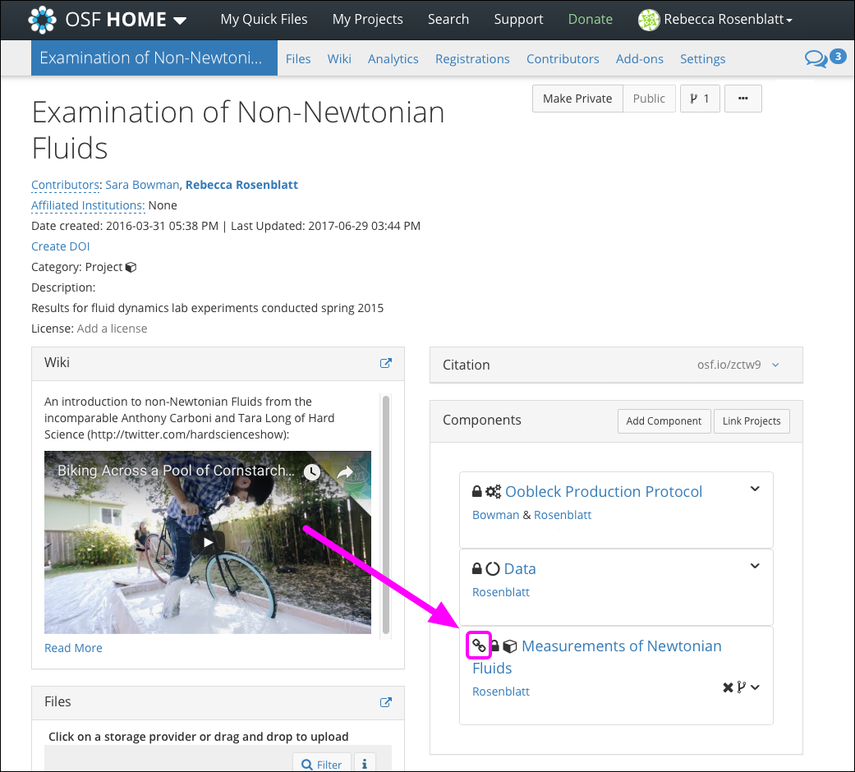Image resolution: width=855 pixels, height=772 pixels.
Task: Click Read More under the wiki
Action: [73, 648]
